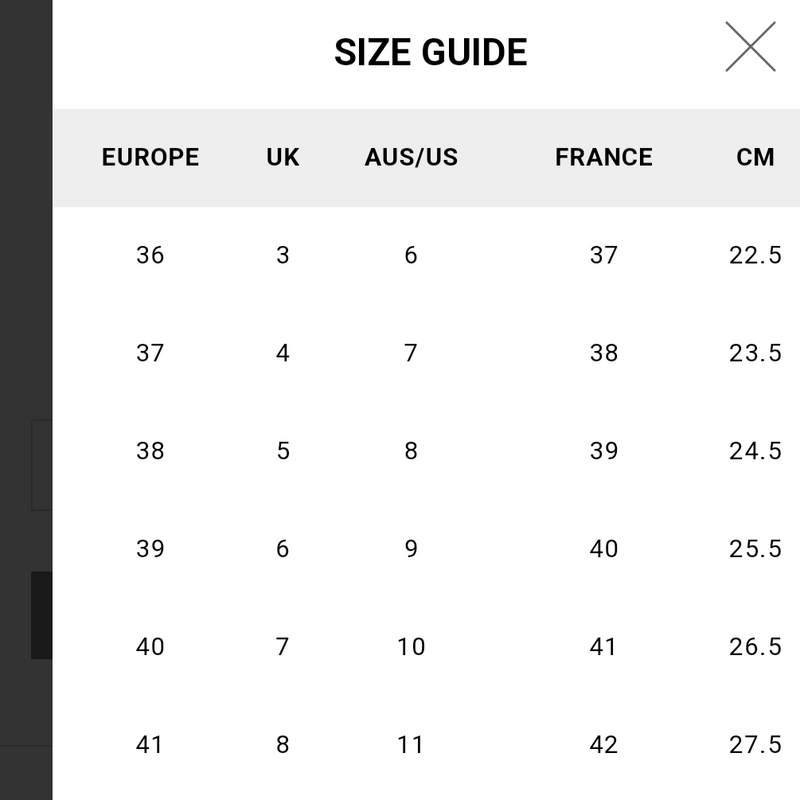
Task: Select Europe size 41 cell
Action: [150, 745]
